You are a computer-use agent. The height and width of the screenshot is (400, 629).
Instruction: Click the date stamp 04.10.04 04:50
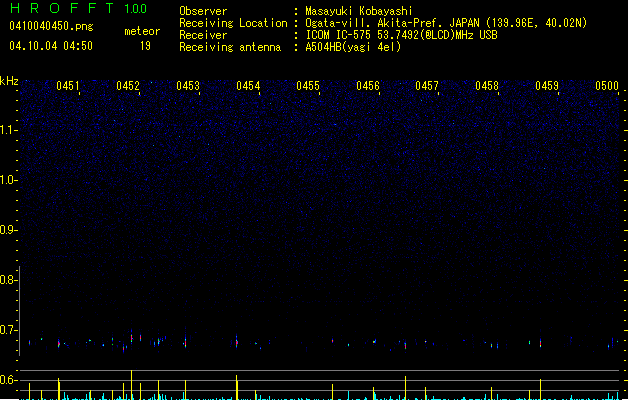pos(51,46)
